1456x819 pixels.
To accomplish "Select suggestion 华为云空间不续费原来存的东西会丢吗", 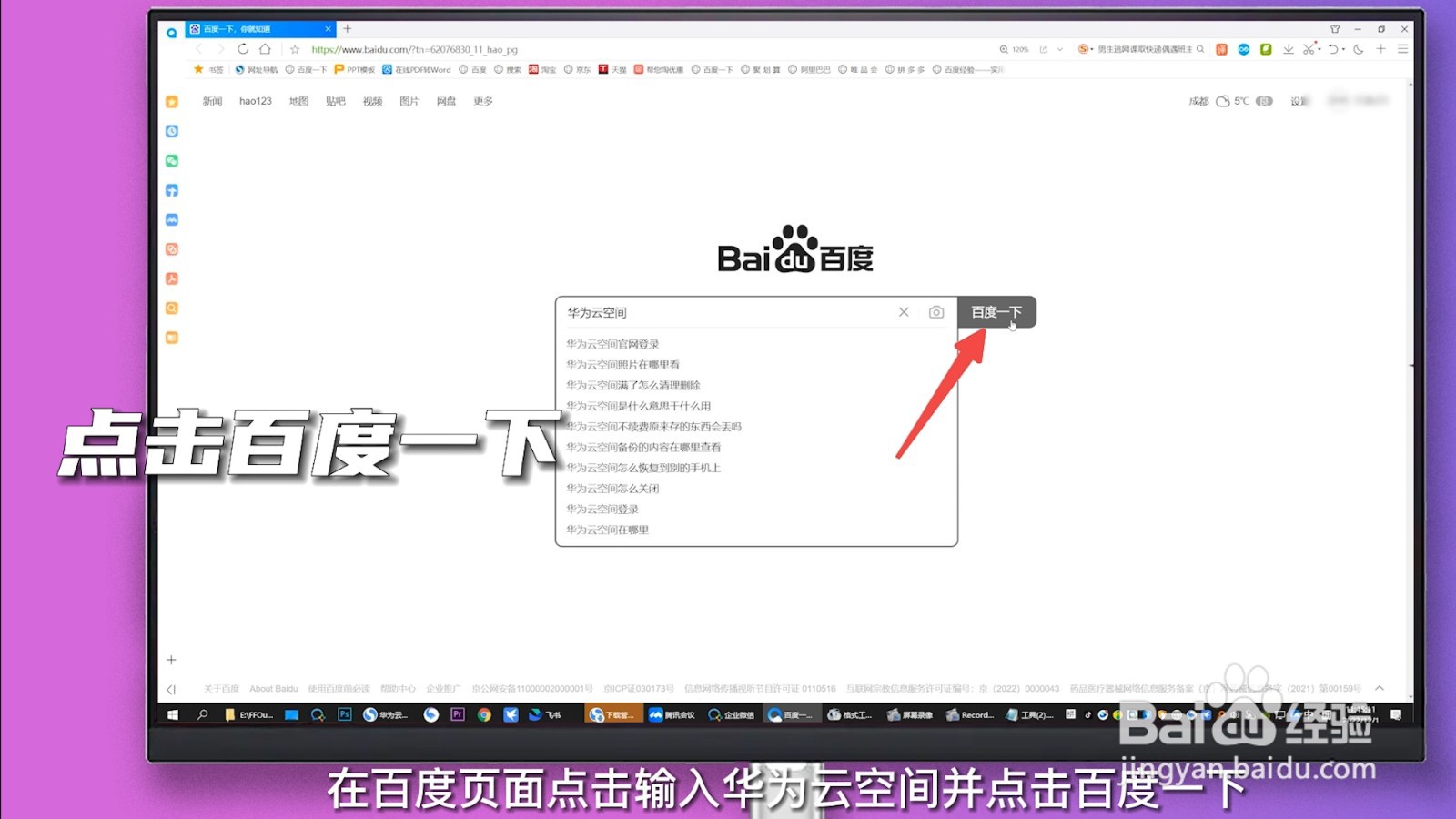I will [x=653, y=427].
